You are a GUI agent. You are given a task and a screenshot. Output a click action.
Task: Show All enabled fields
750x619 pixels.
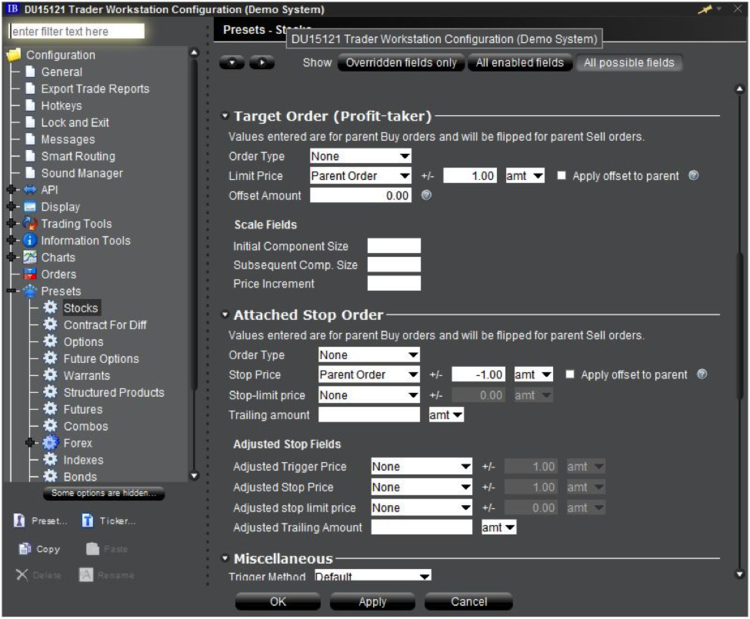click(x=519, y=63)
